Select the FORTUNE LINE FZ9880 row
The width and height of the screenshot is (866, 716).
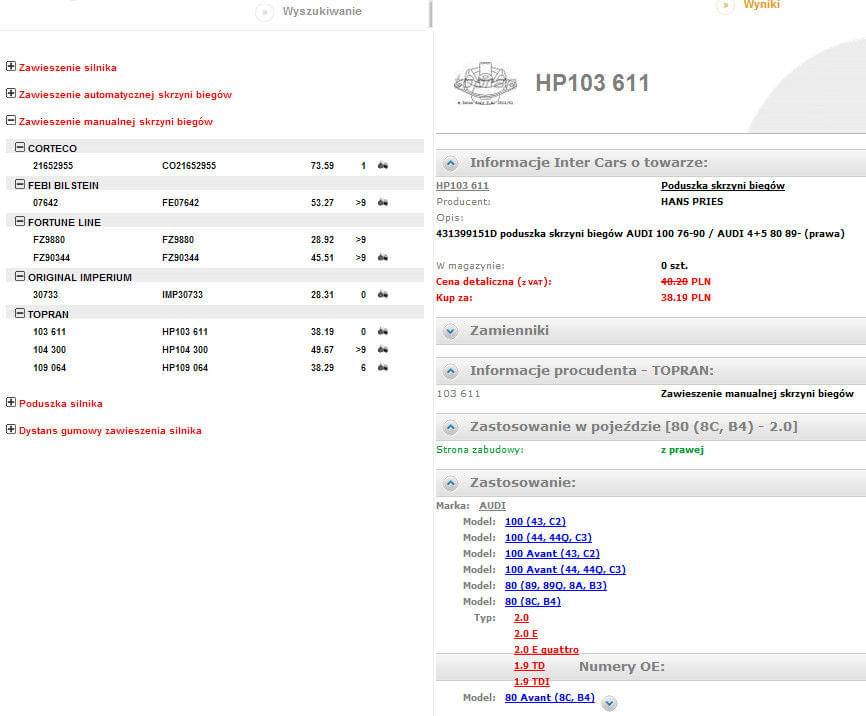215,239
